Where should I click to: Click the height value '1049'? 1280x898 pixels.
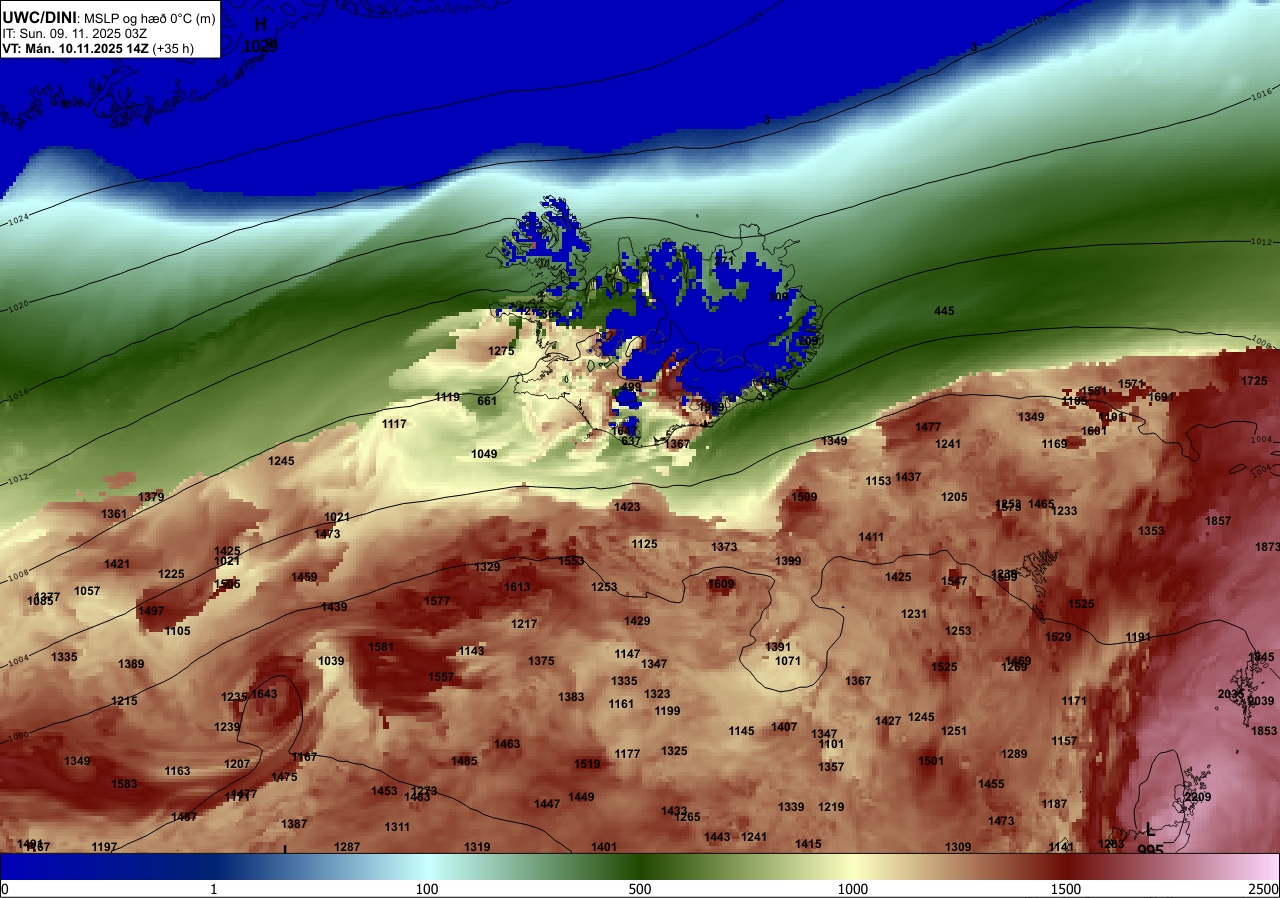tap(484, 454)
